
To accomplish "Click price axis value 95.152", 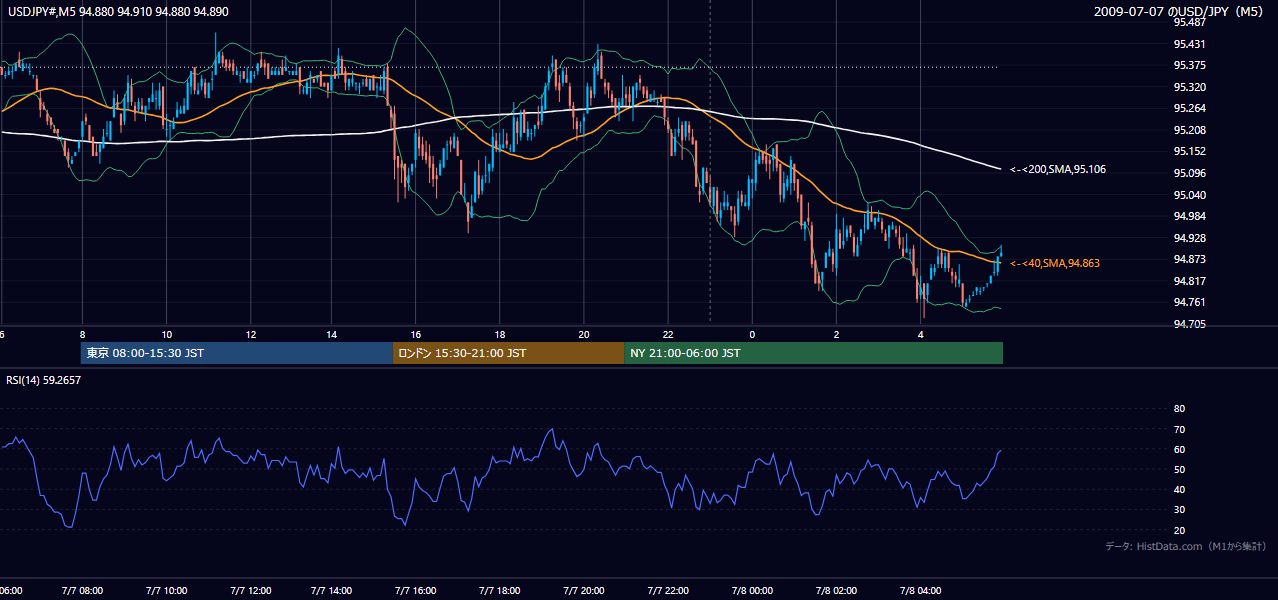I will (x=1191, y=151).
